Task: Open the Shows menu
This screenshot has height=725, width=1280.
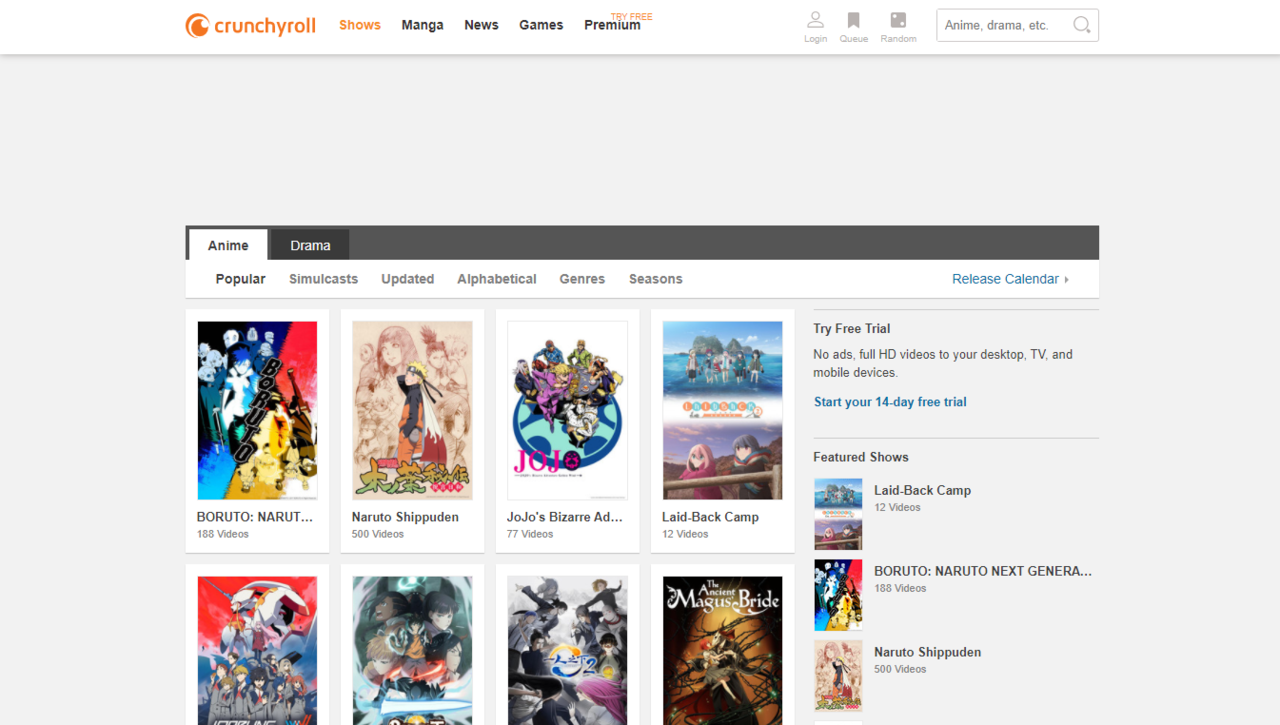Action: 360,25
